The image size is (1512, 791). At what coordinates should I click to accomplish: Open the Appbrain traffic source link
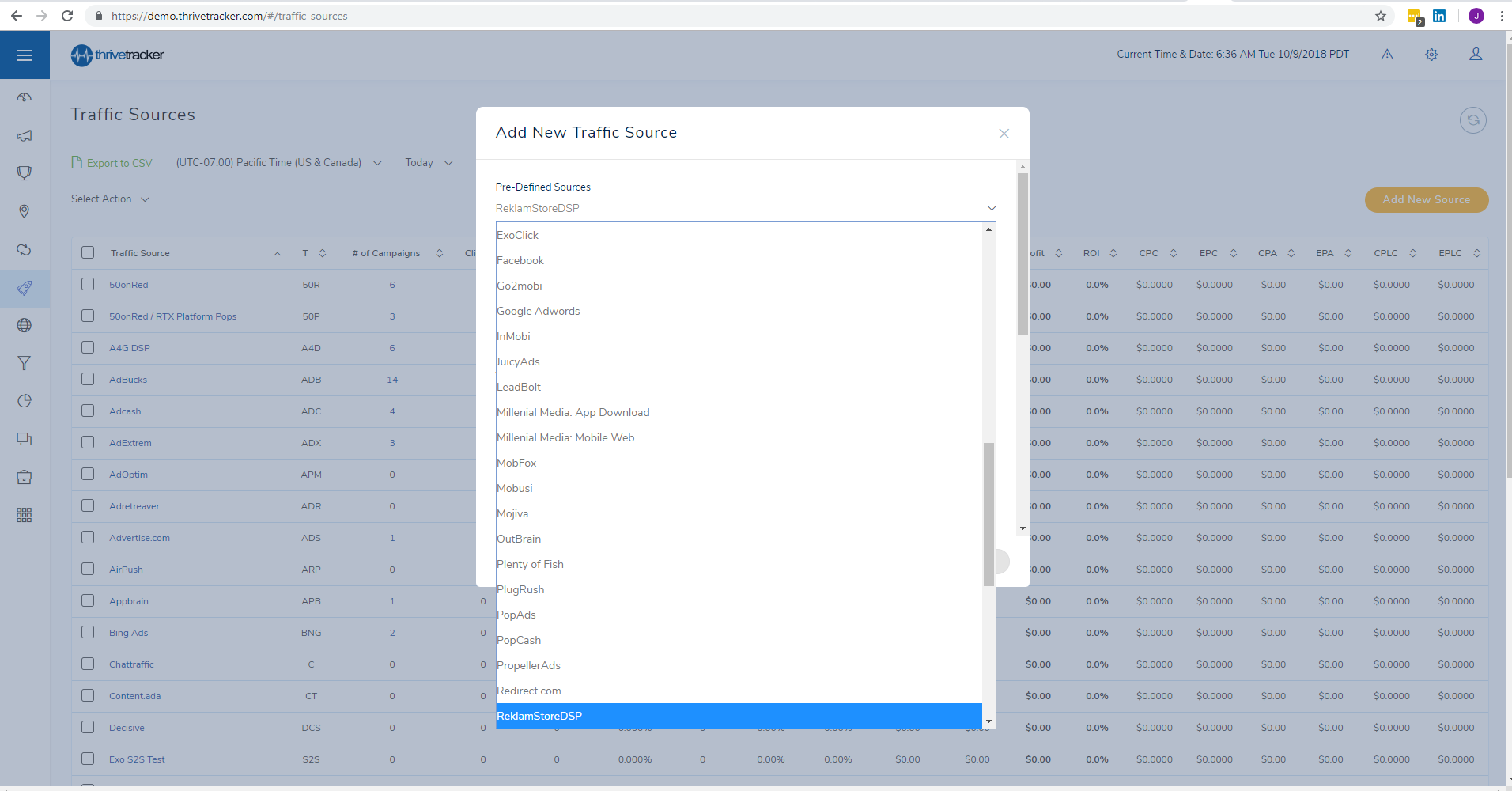(x=129, y=601)
